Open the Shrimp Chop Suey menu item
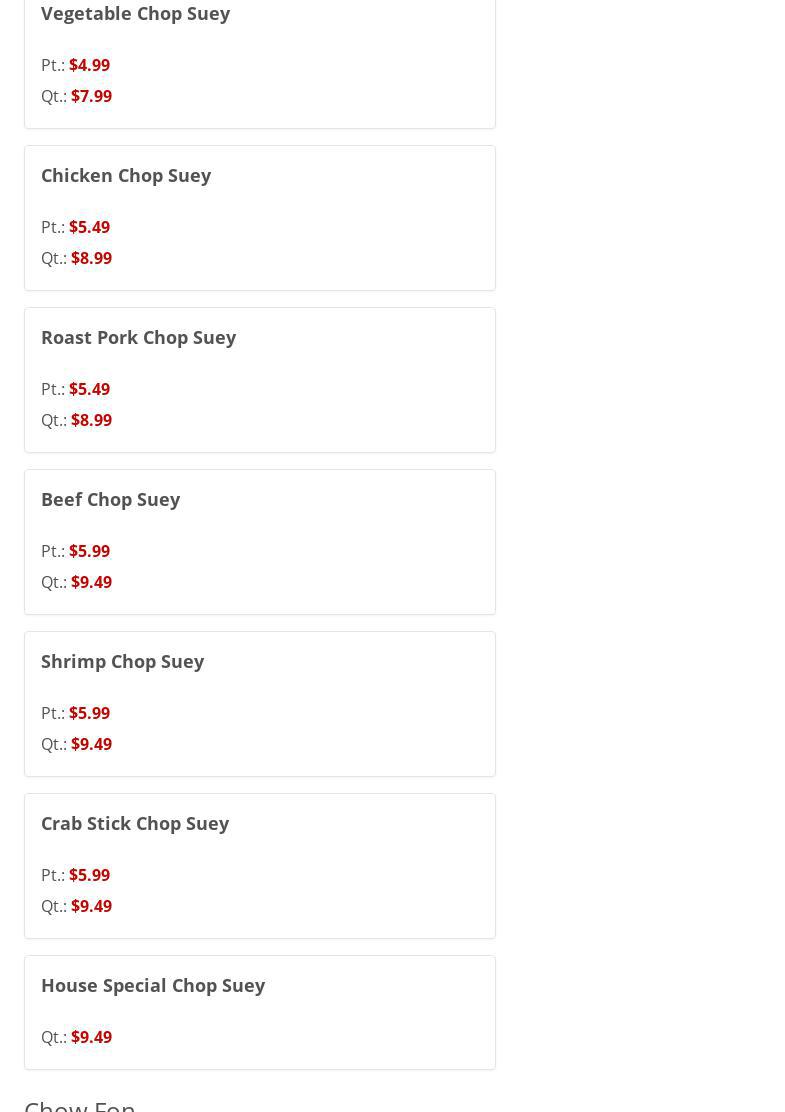Viewport: 785px width, 1112px height. click(x=122, y=662)
